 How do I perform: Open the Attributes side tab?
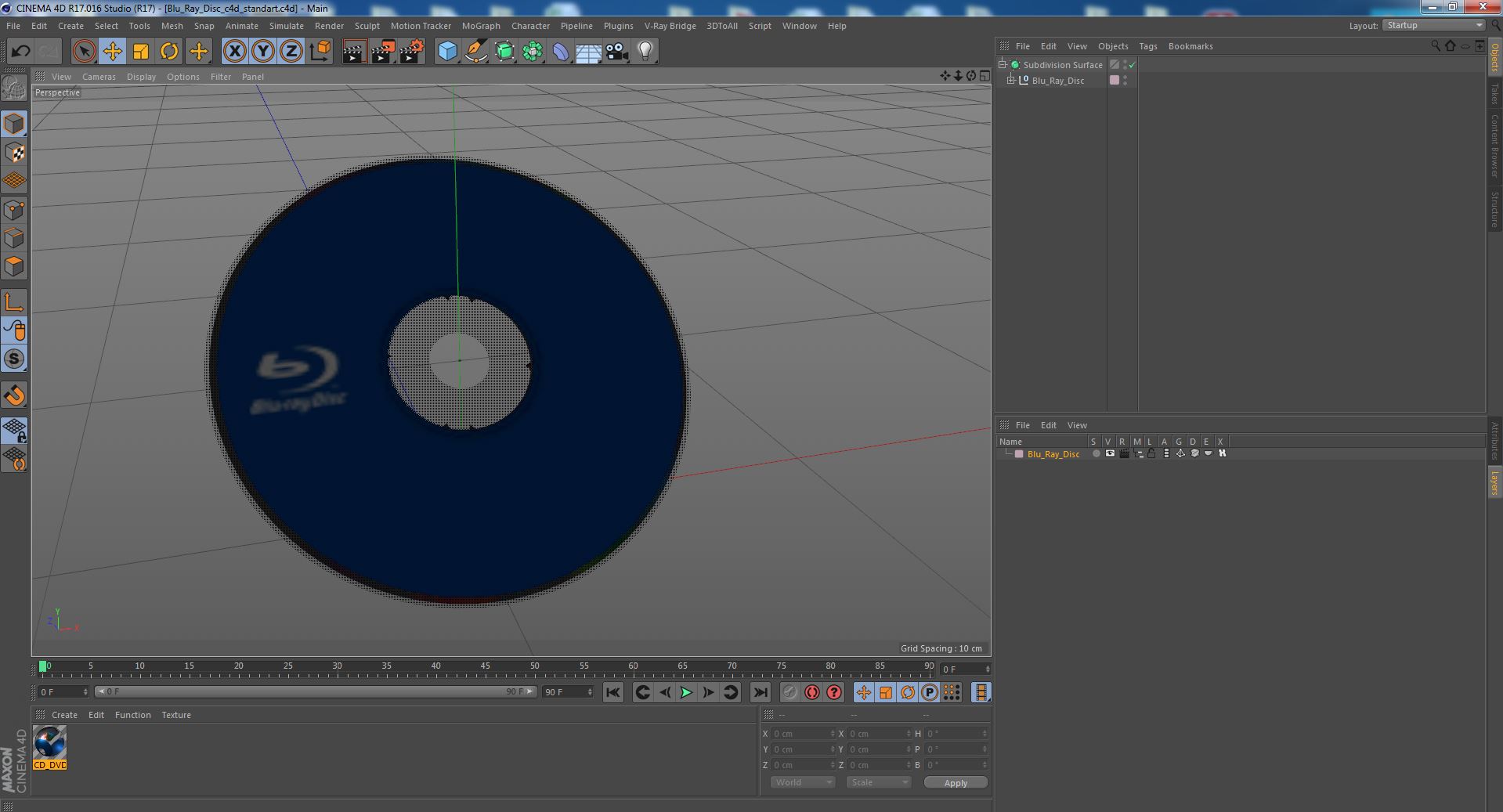tap(1494, 441)
